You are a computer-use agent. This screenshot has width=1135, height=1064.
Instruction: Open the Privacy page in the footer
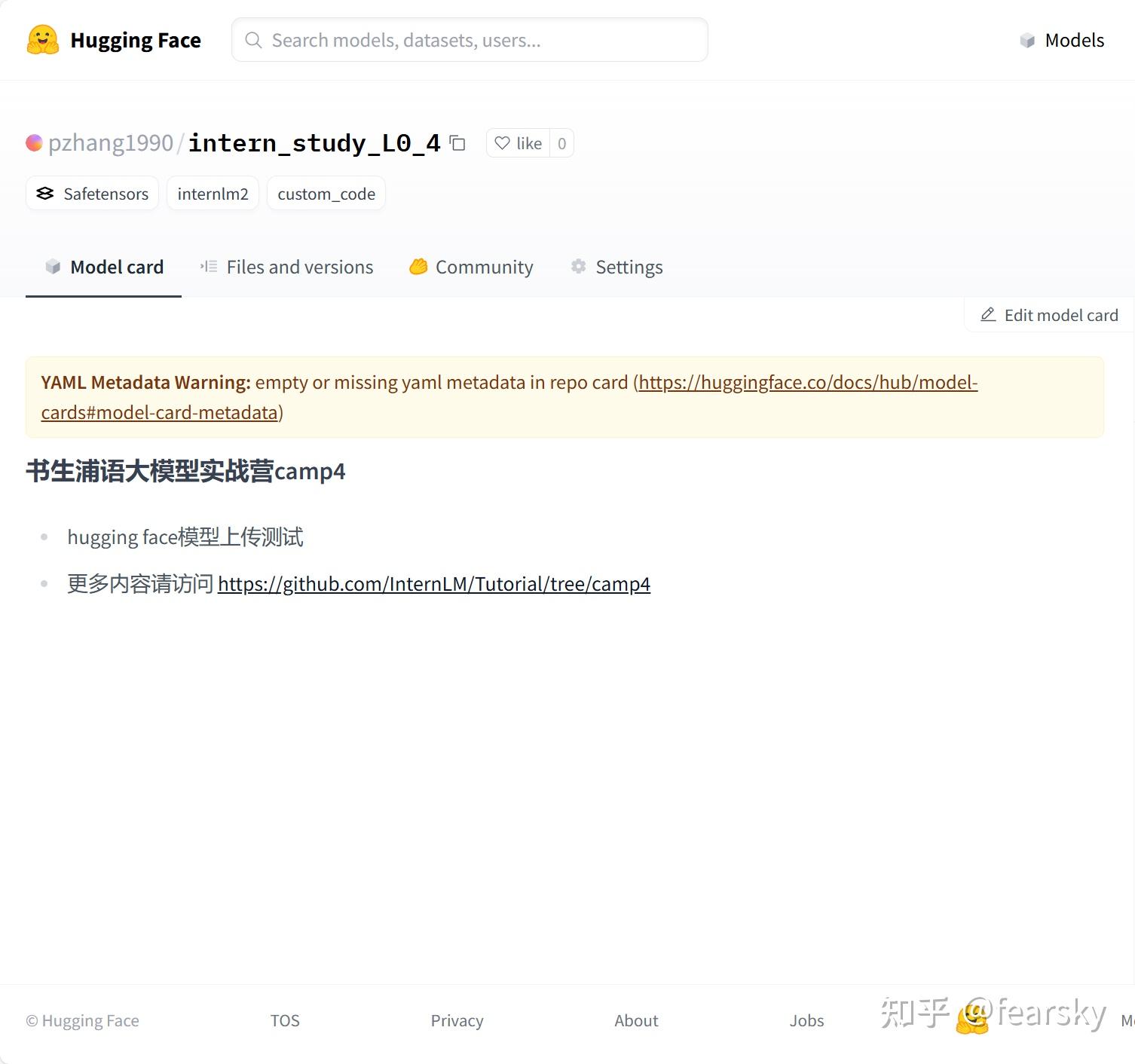pos(457,1020)
